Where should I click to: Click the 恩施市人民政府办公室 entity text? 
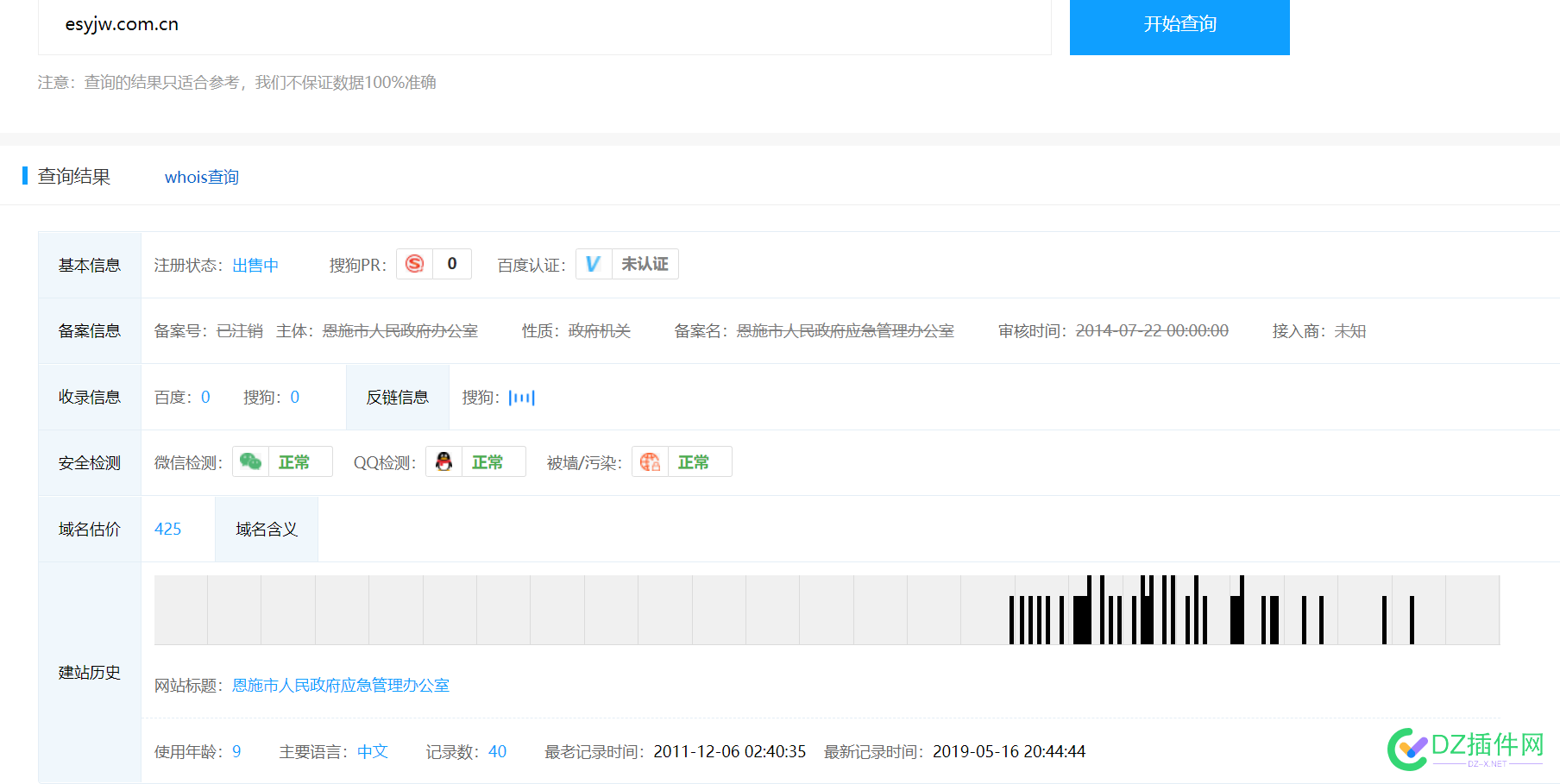tap(400, 330)
